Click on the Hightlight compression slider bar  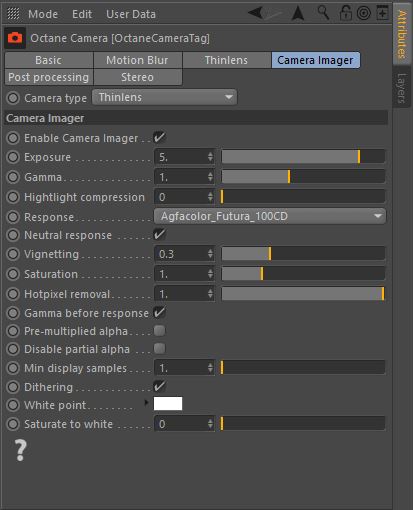click(303, 197)
